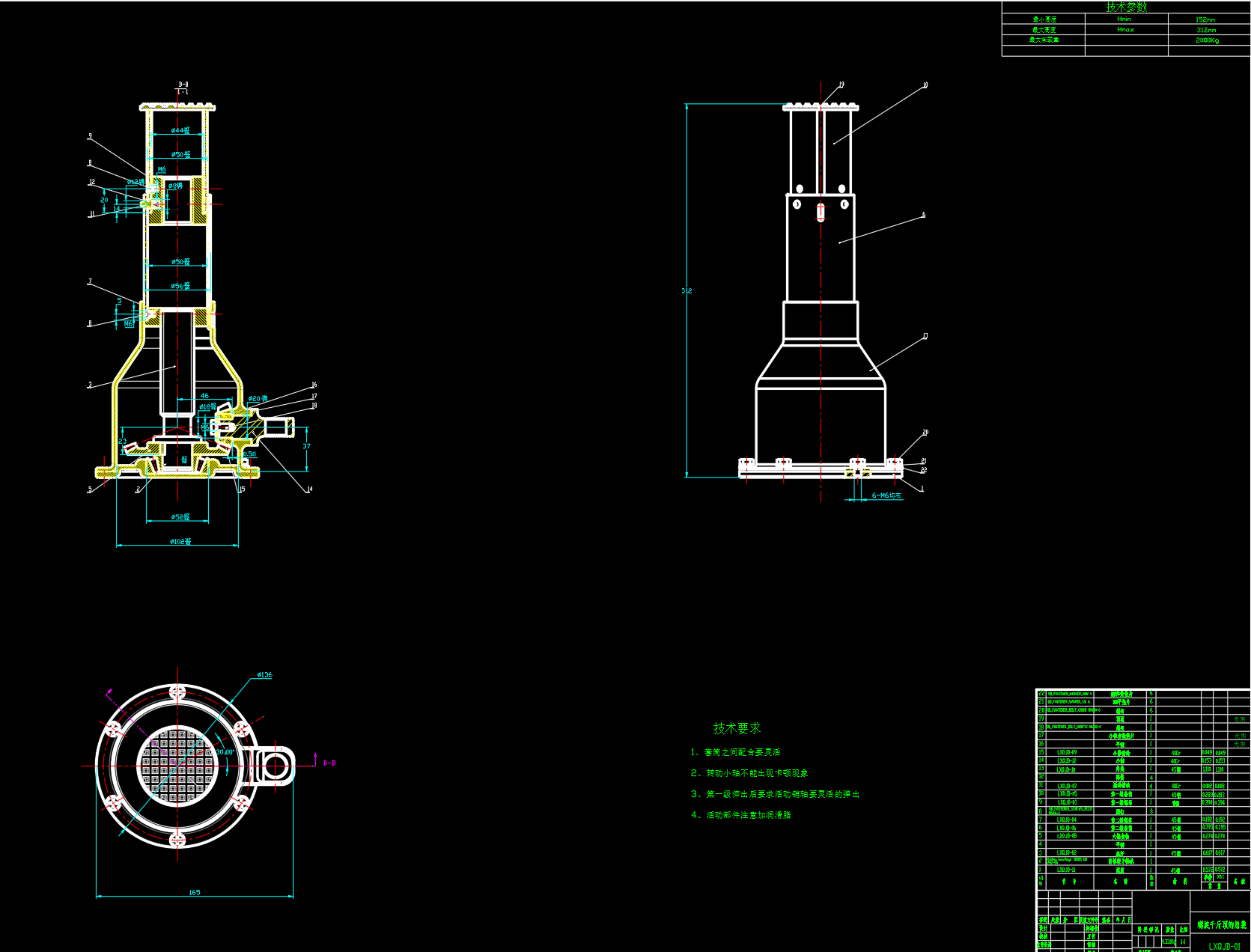
Task: Click the 30.00° angle annotation
Action: click(225, 752)
